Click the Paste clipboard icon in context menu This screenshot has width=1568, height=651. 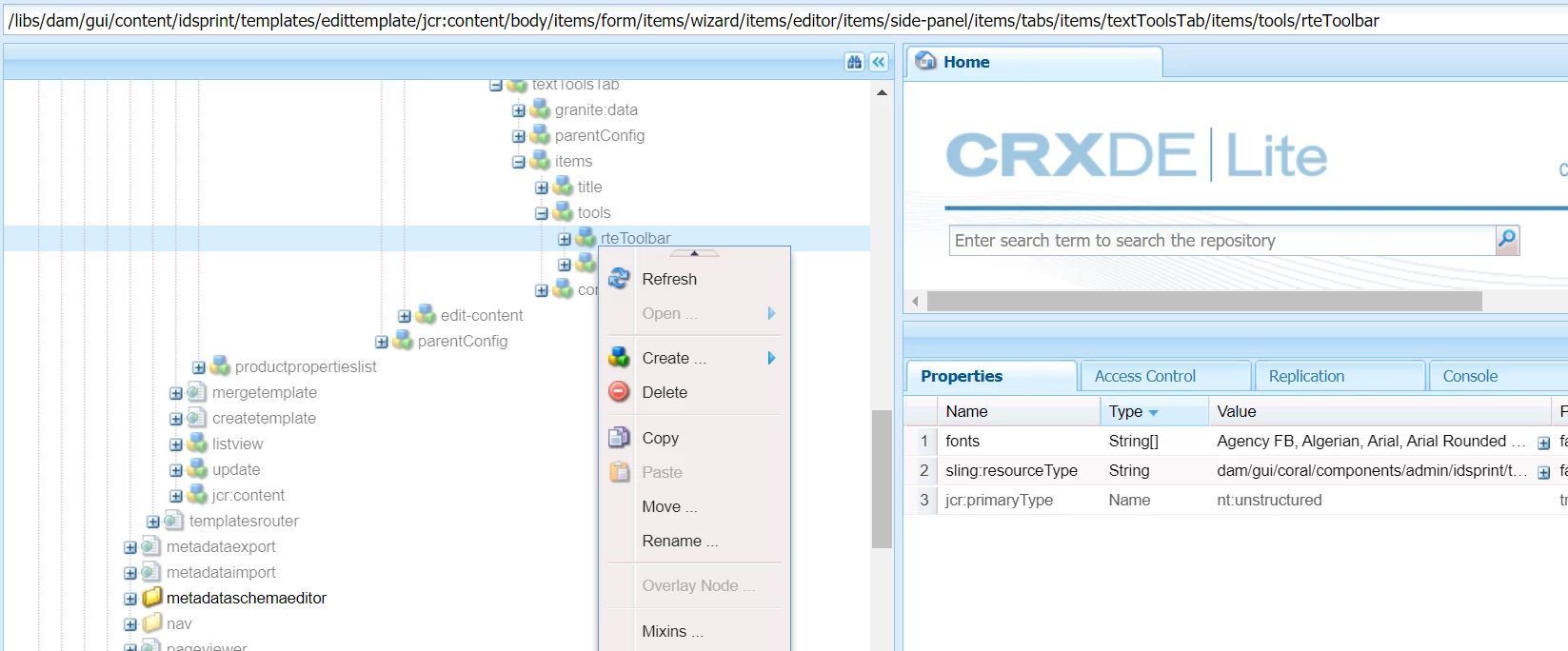tap(619, 471)
